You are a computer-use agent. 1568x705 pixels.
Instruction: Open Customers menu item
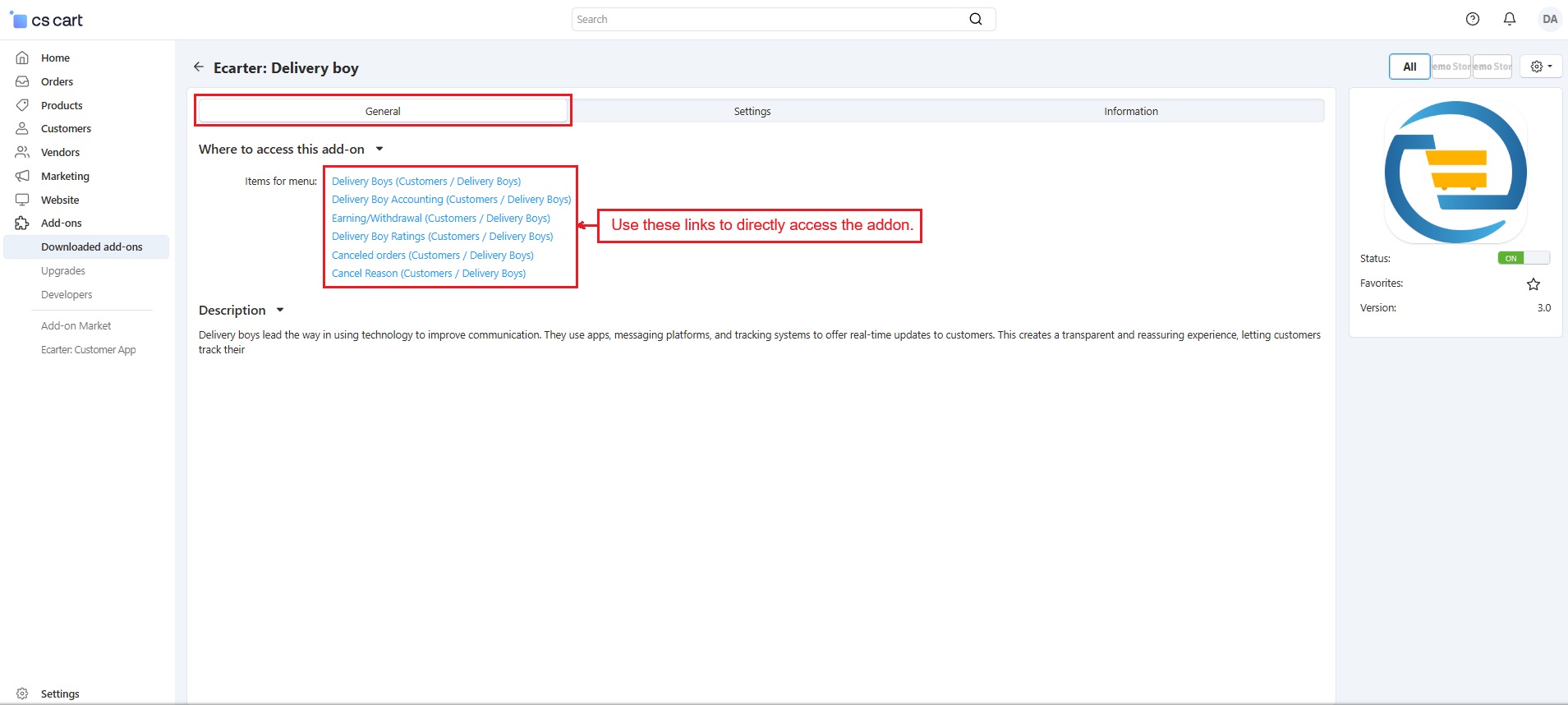(x=66, y=128)
